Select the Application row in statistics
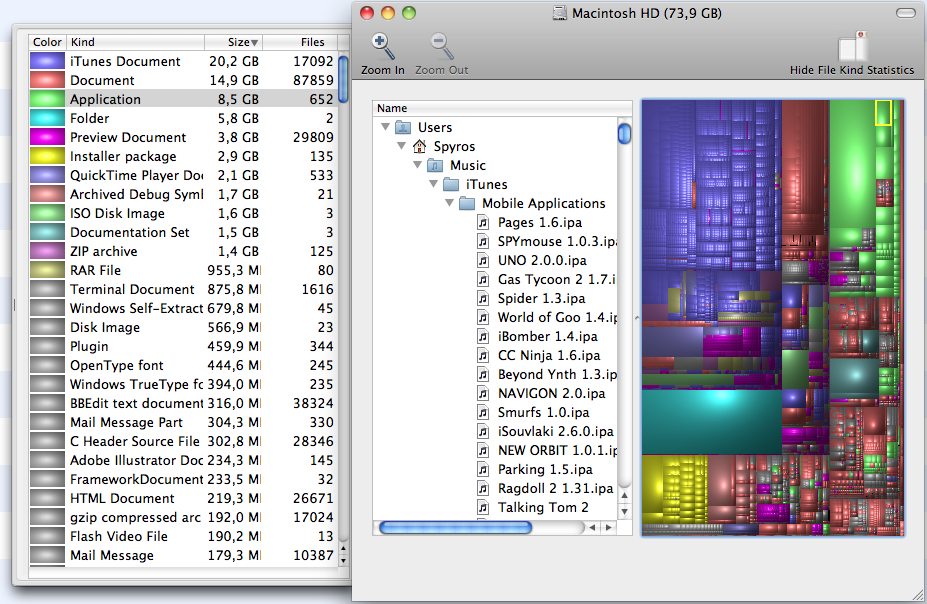Screen dimensions: 927x604 (x=183, y=99)
